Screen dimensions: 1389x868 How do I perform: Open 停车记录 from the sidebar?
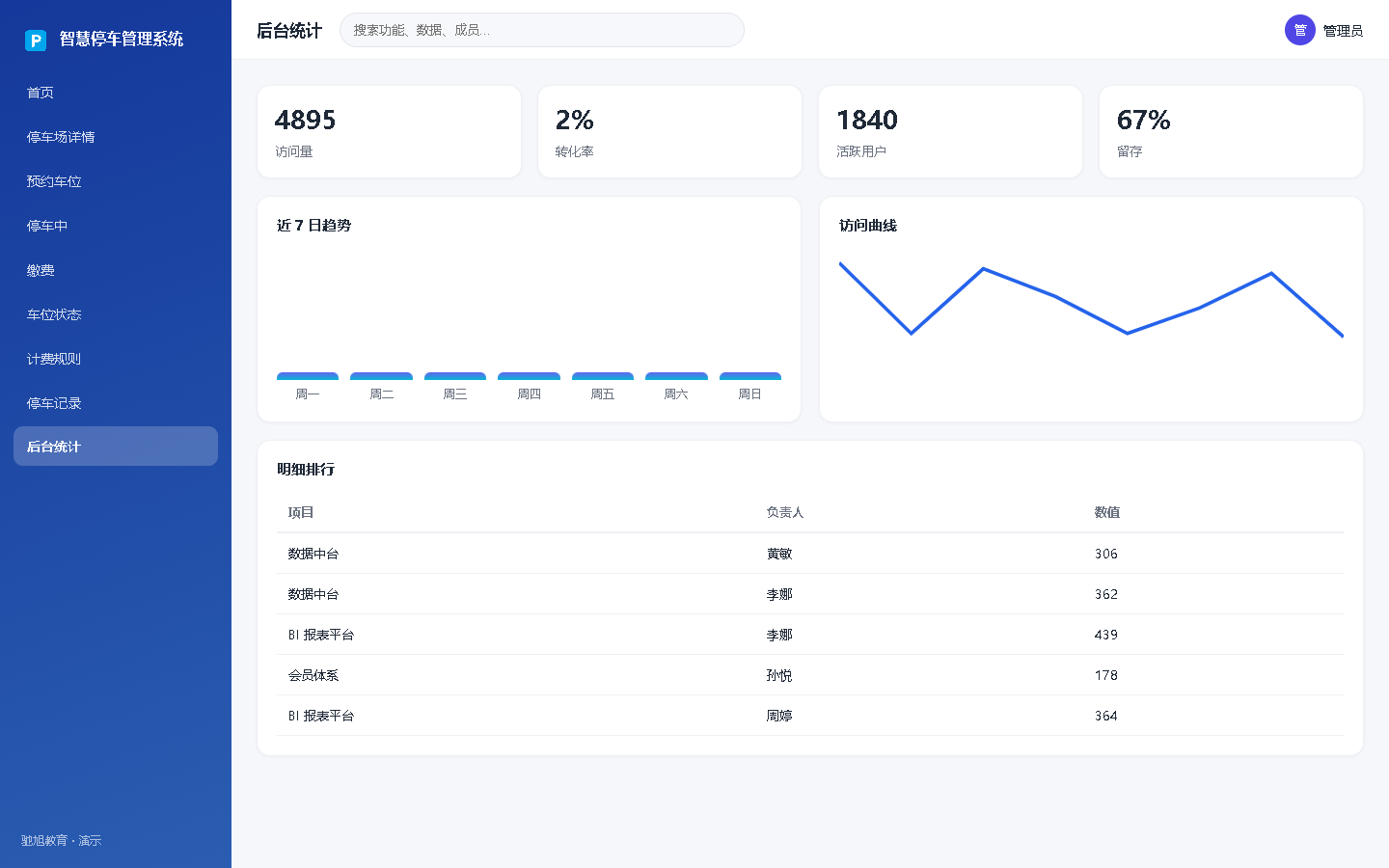[116, 403]
